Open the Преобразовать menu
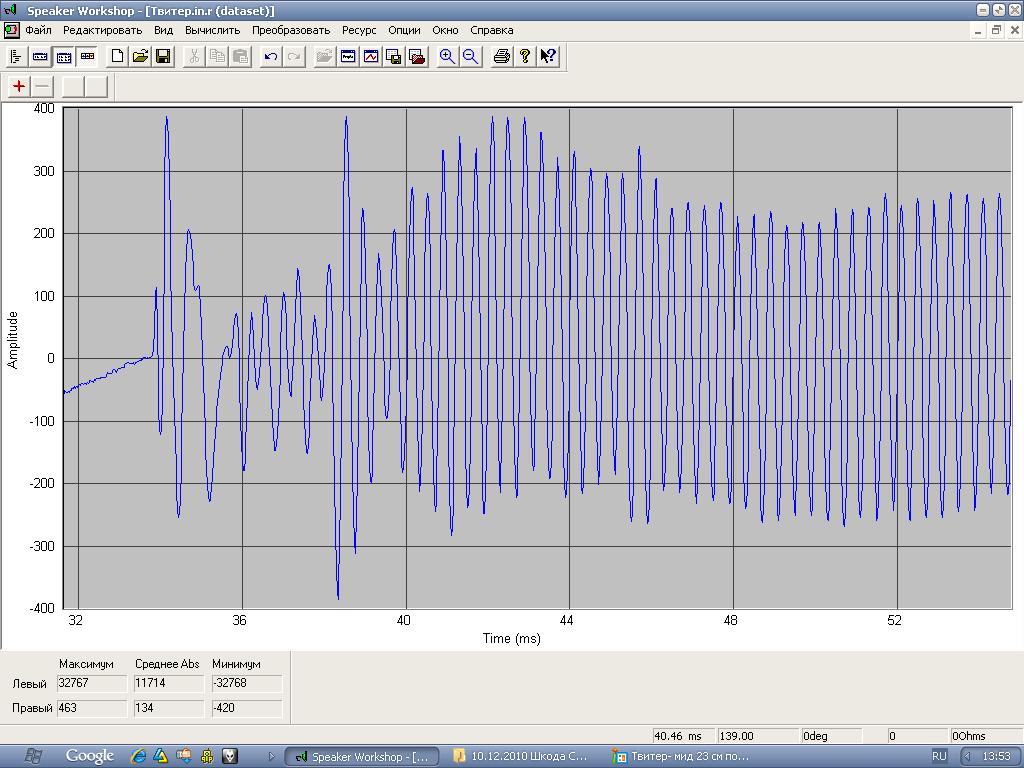 coord(291,30)
